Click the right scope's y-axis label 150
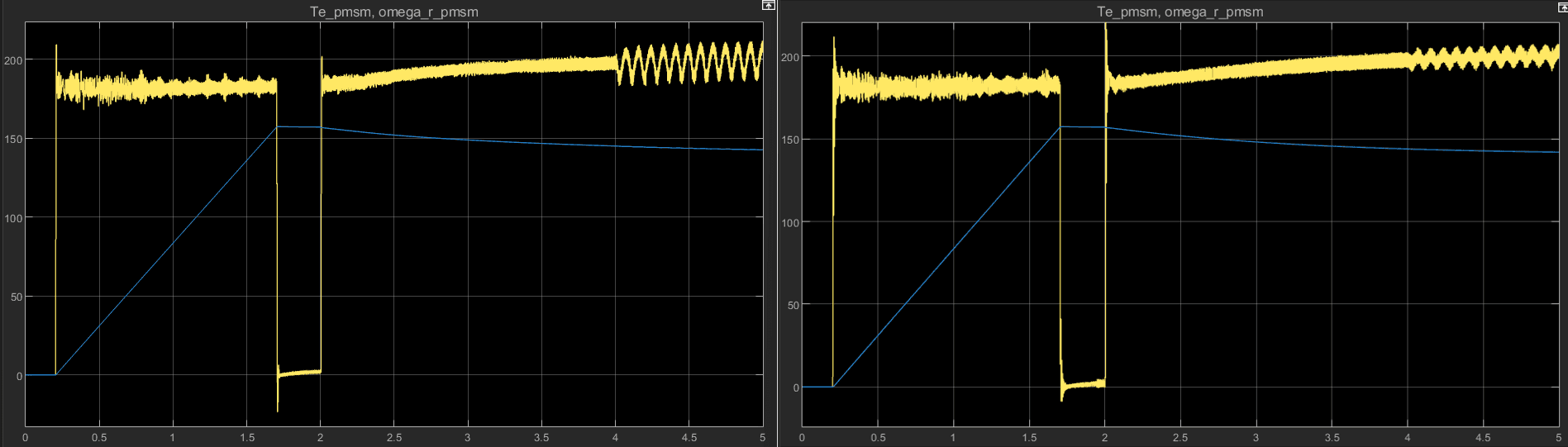This screenshot has height=447, width=1568. coord(790,140)
